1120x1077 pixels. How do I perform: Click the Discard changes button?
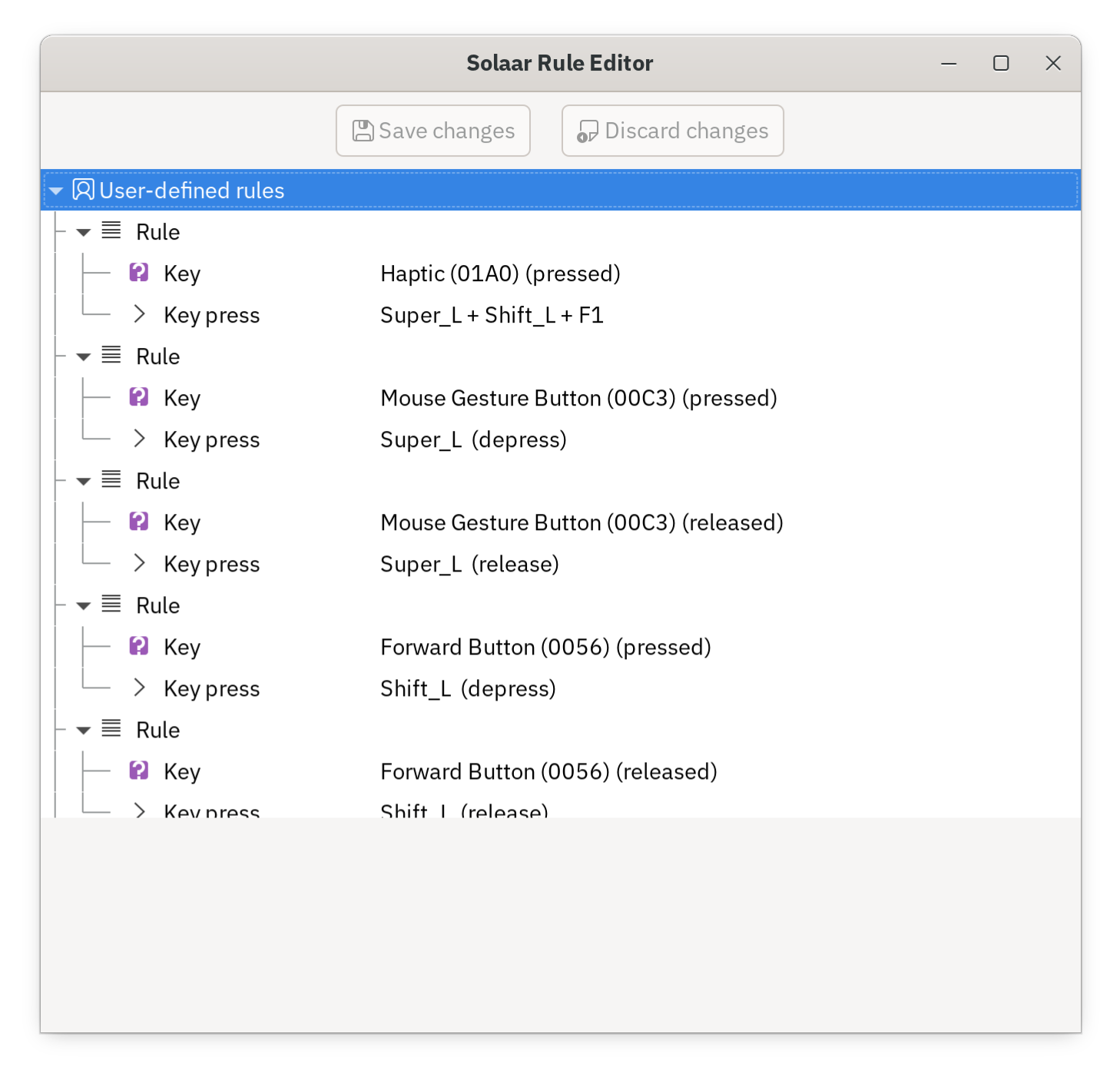(x=672, y=131)
